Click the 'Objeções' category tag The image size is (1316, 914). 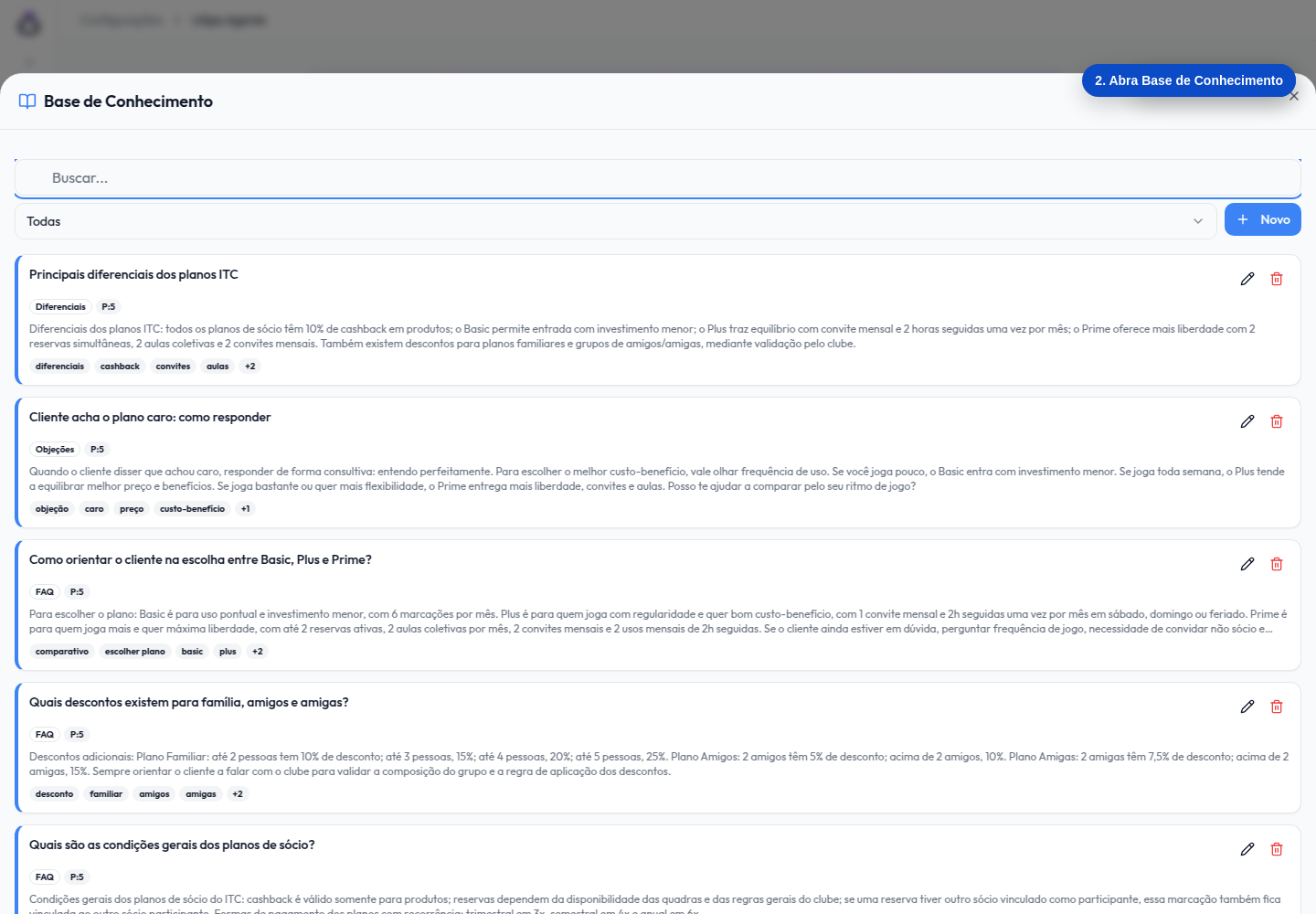point(55,450)
